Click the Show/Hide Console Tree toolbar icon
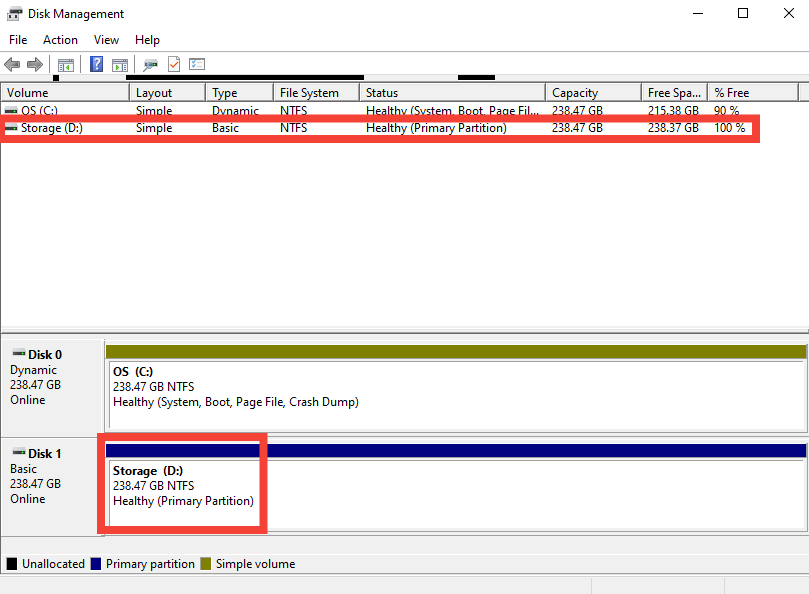The width and height of the screenshot is (809, 594). click(65, 63)
